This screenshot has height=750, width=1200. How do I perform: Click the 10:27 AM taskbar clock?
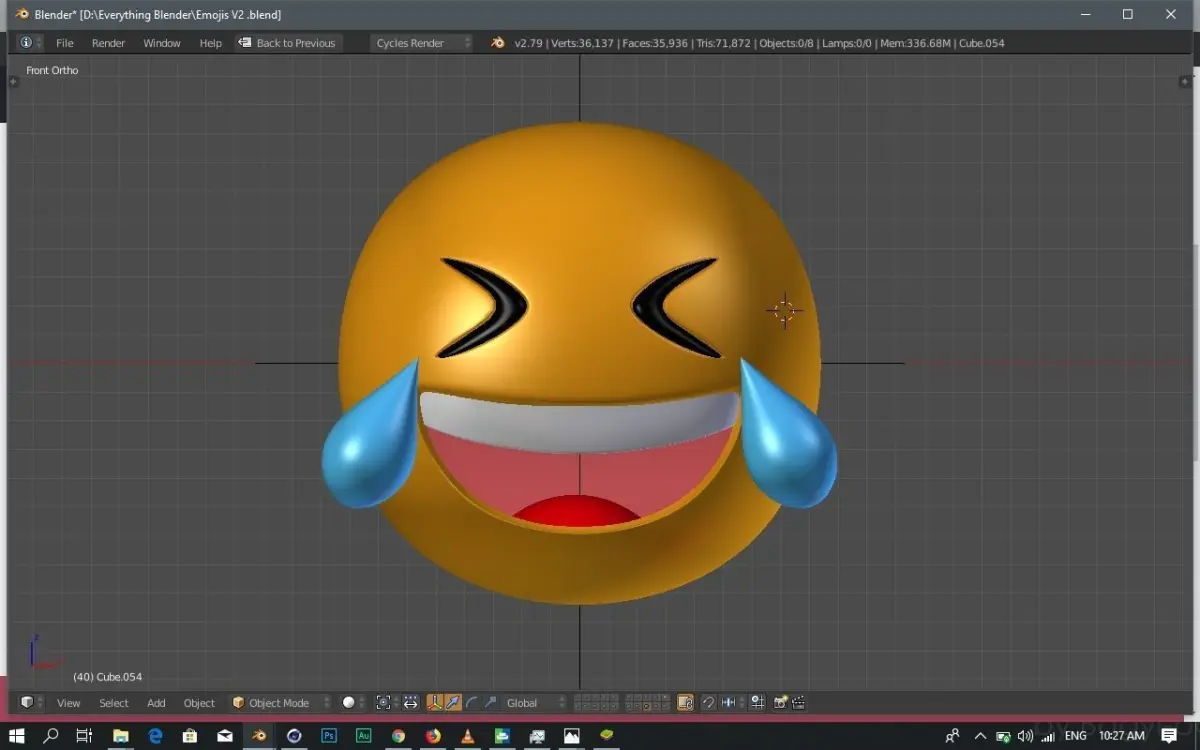point(1121,736)
